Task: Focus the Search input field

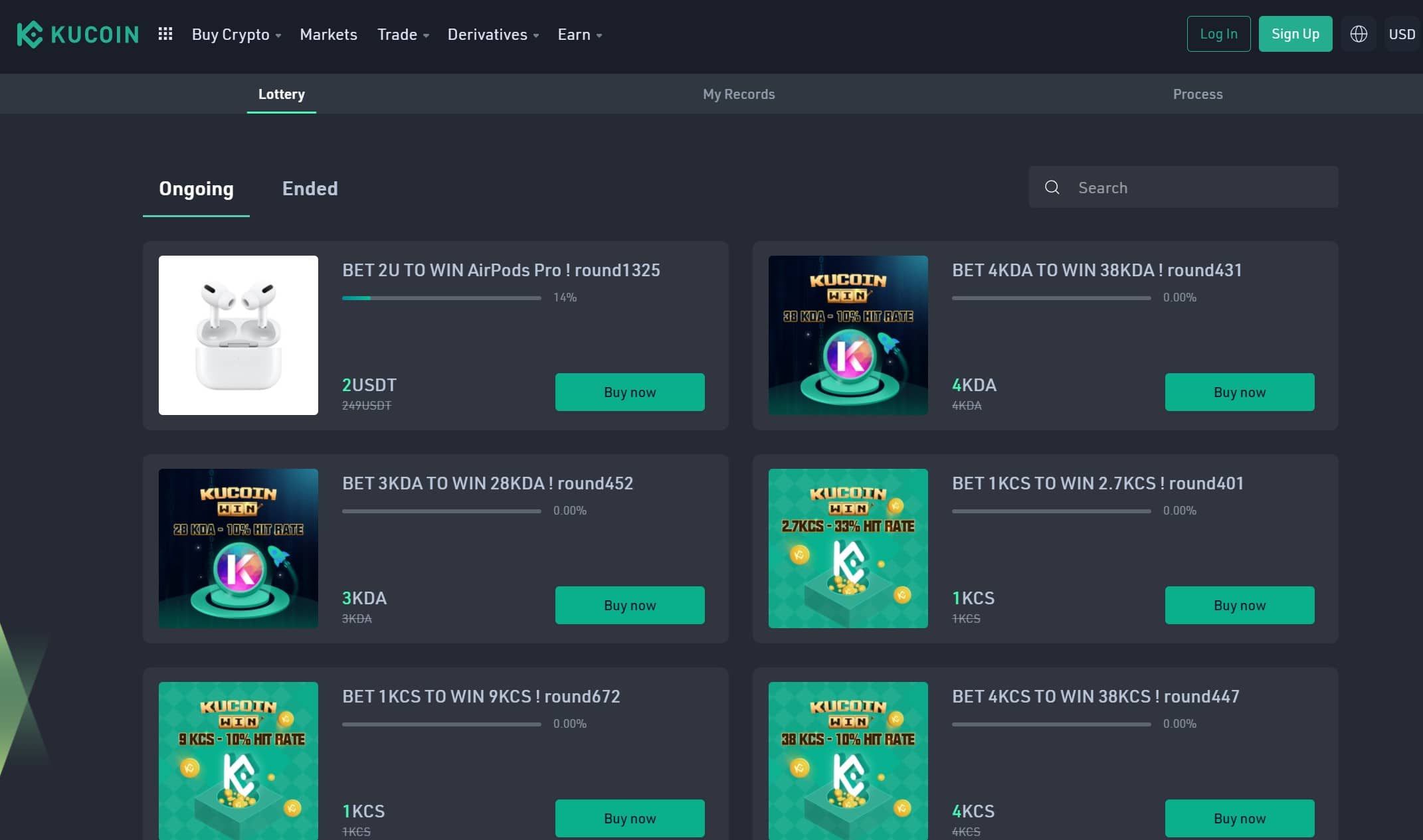Action: point(1196,188)
